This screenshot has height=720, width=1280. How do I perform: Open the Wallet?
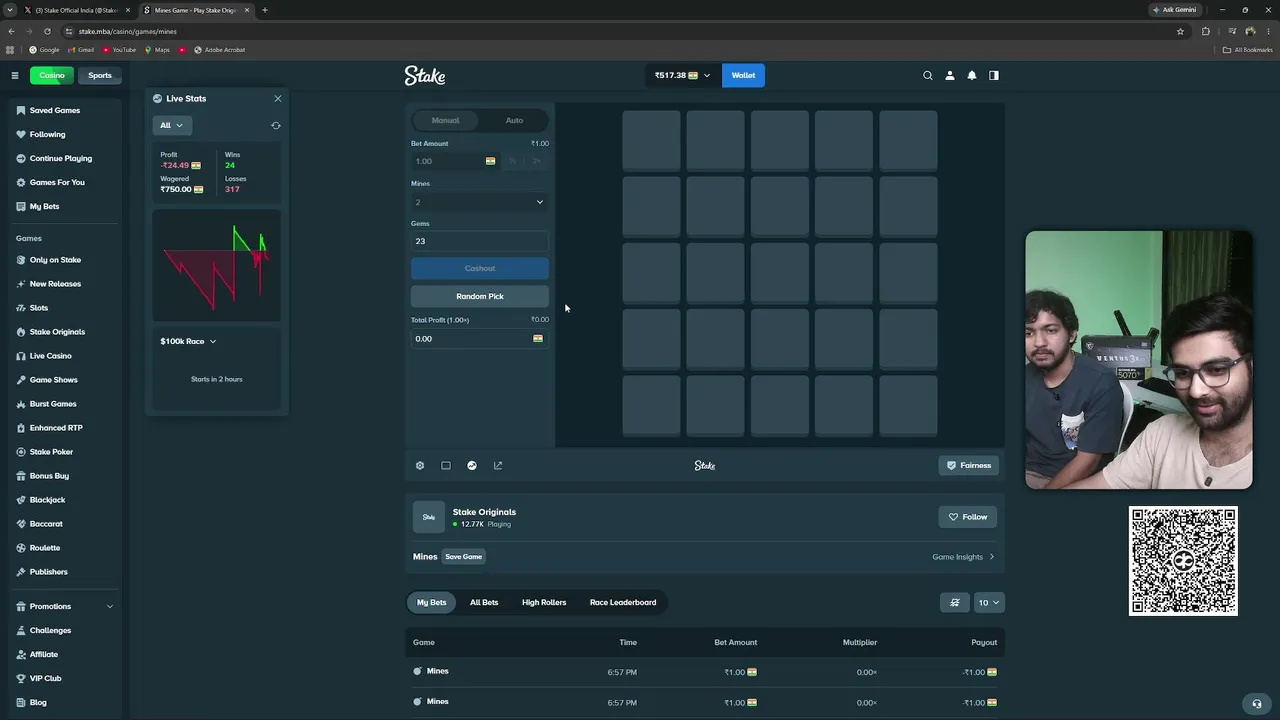pyautogui.click(x=743, y=75)
